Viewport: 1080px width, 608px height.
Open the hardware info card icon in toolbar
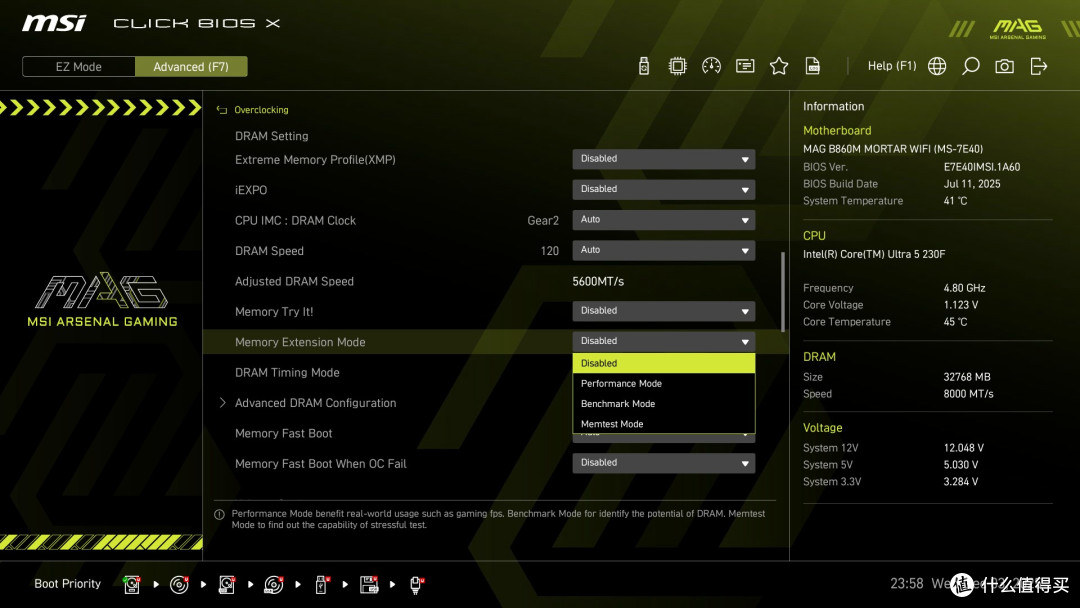click(x=745, y=66)
